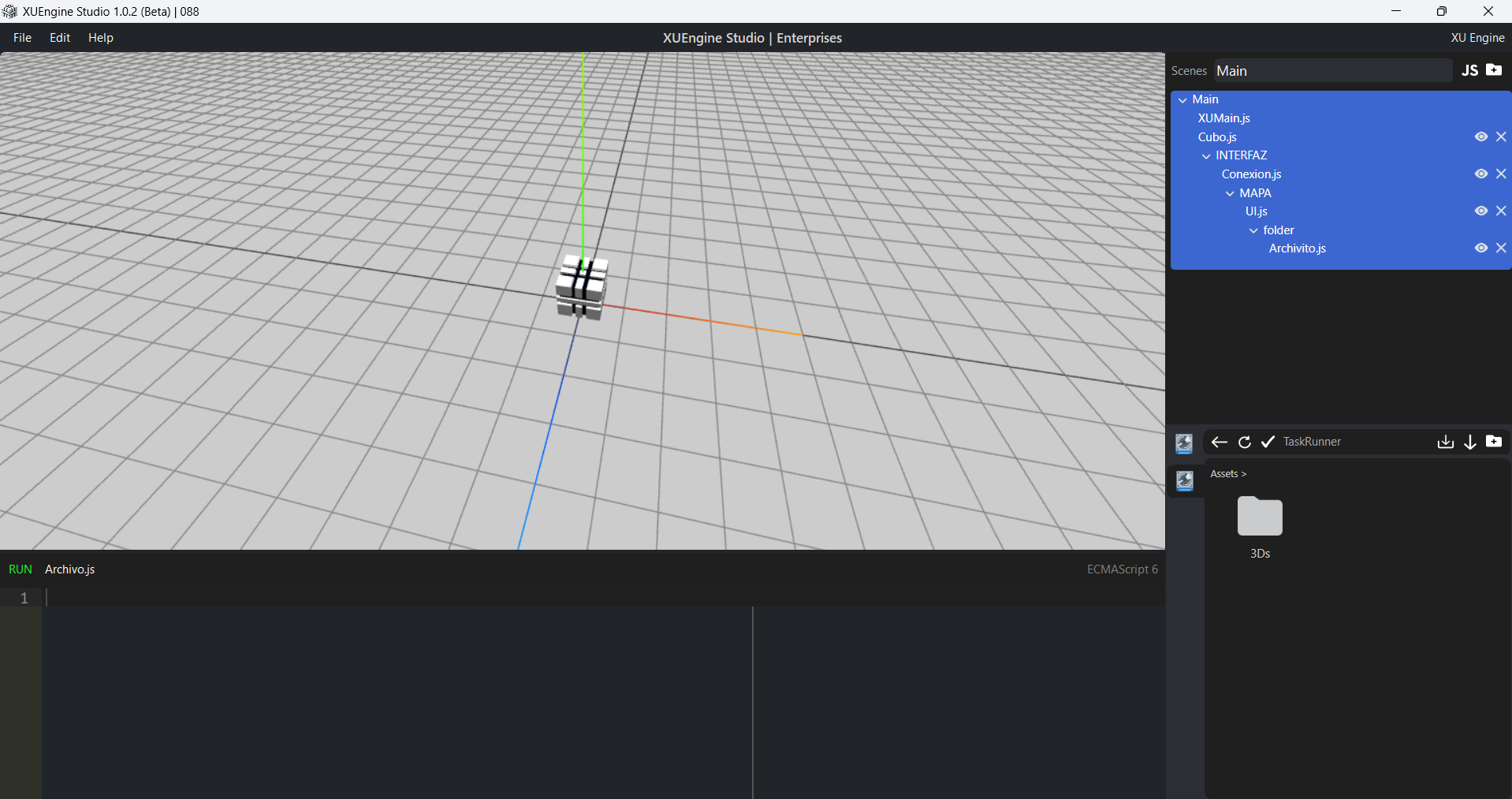Click the checkmark icon beside TaskRunner
Viewport: 1512px width, 799px height.
pos(1268,442)
